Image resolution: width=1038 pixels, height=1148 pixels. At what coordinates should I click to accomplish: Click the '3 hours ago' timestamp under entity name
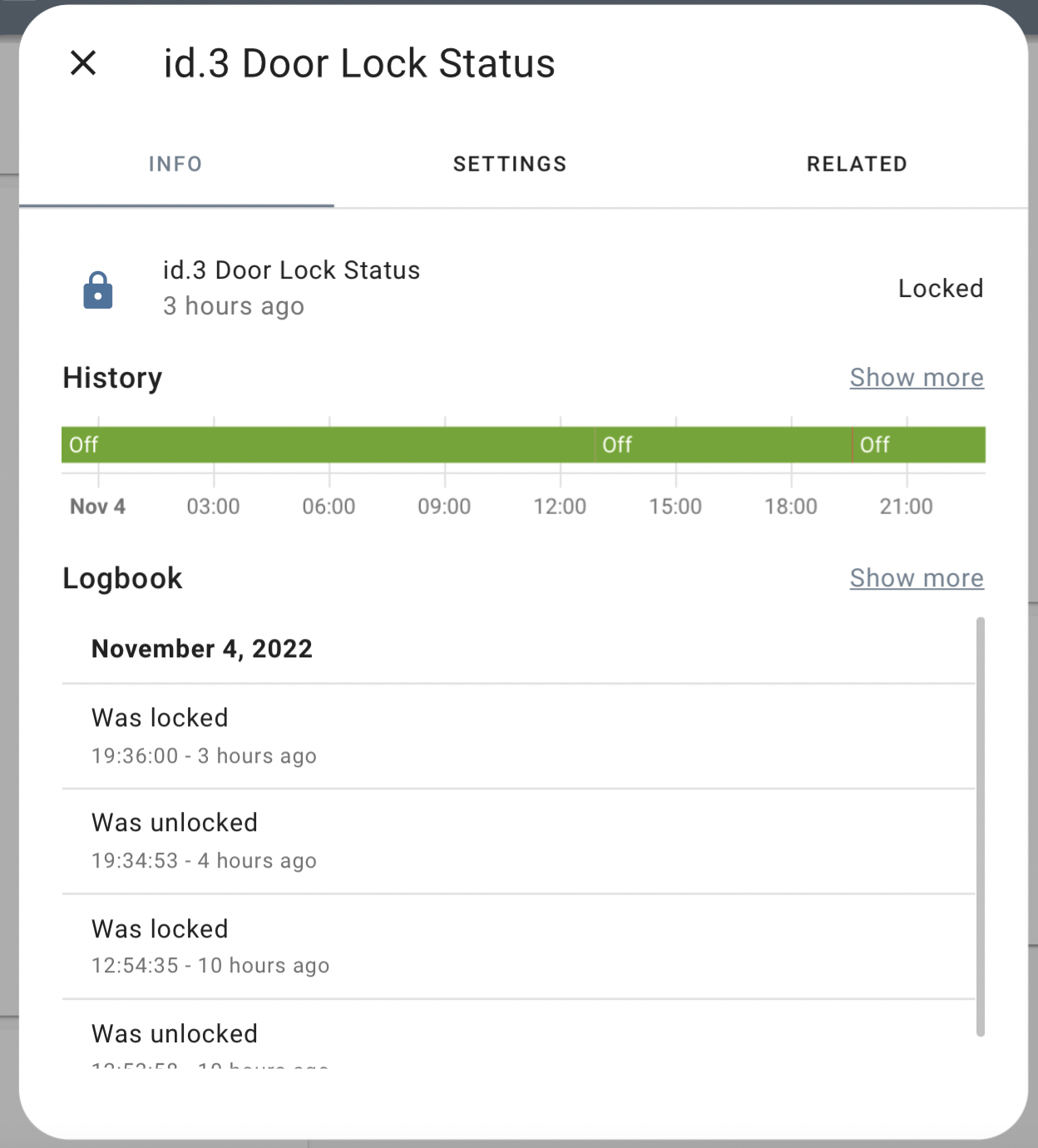tap(234, 306)
